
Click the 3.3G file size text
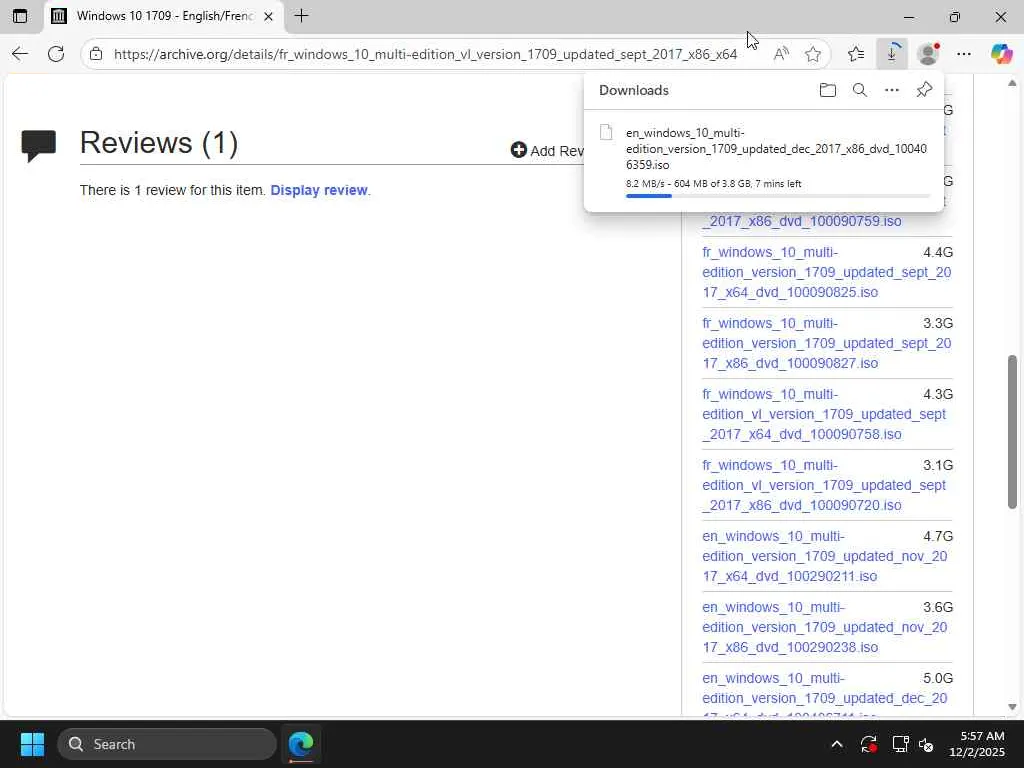(938, 323)
